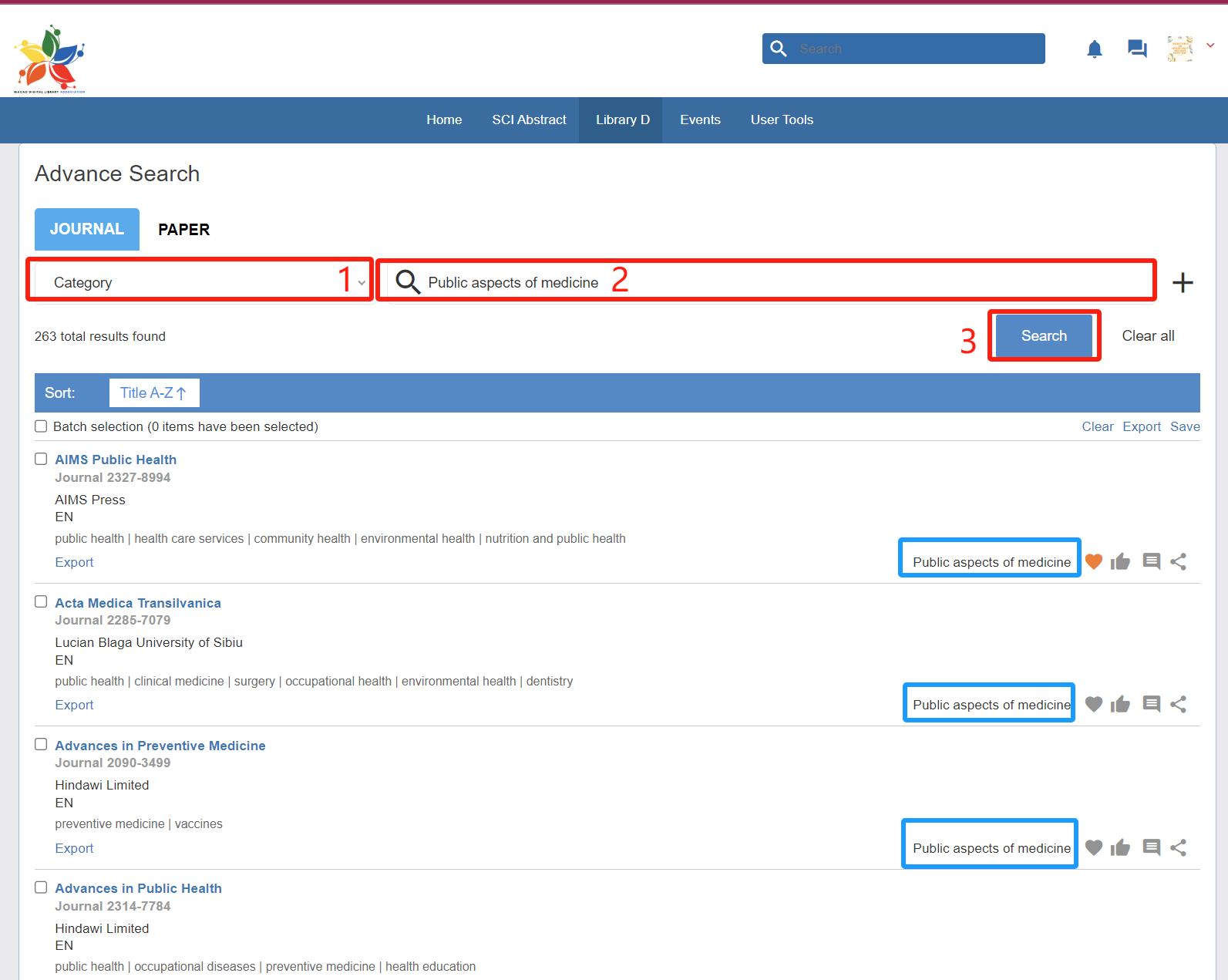Open the notifications bell icon

point(1094,49)
